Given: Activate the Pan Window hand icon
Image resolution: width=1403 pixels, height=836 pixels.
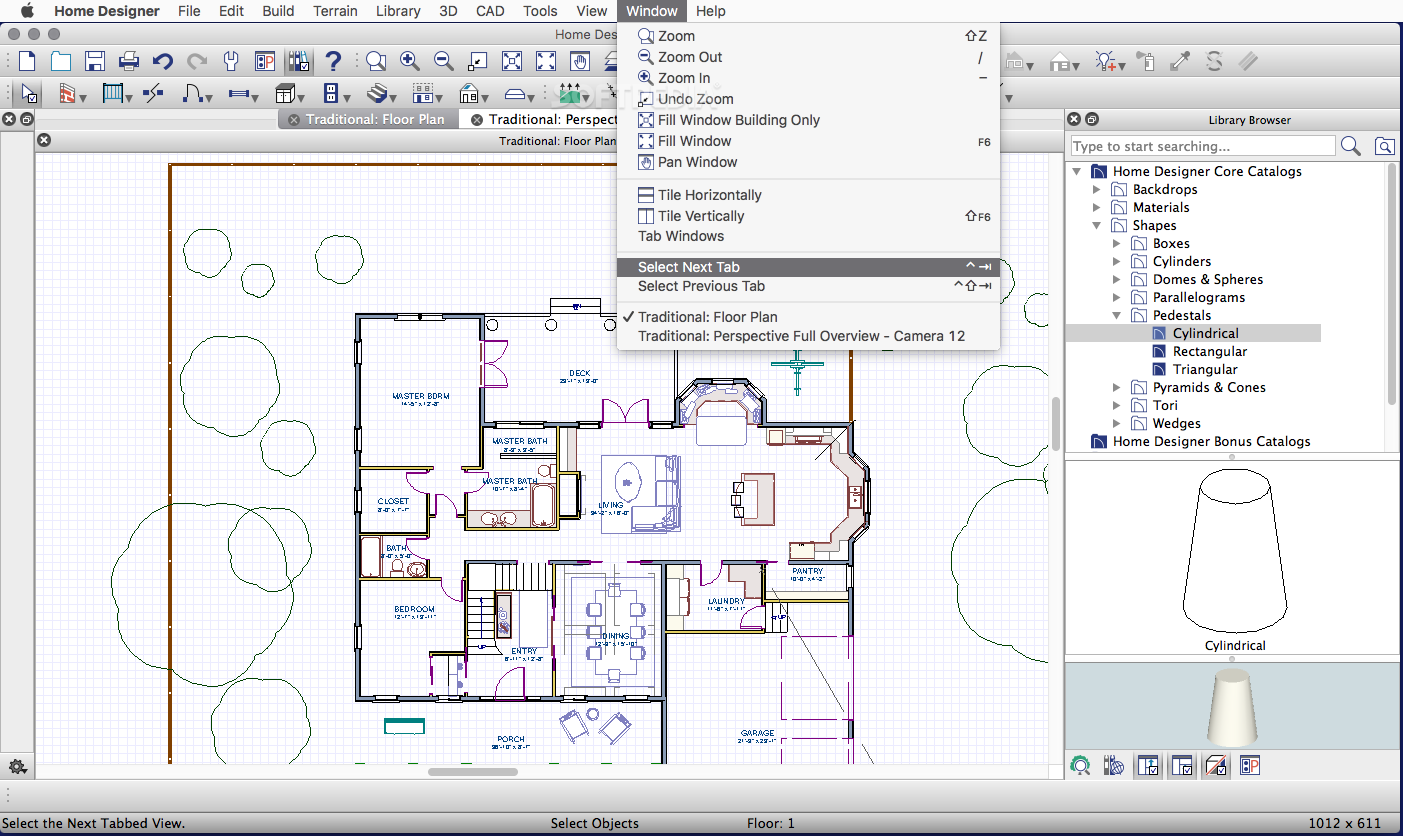Looking at the screenshot, I should pyautogui.click(x=579, y=61).
